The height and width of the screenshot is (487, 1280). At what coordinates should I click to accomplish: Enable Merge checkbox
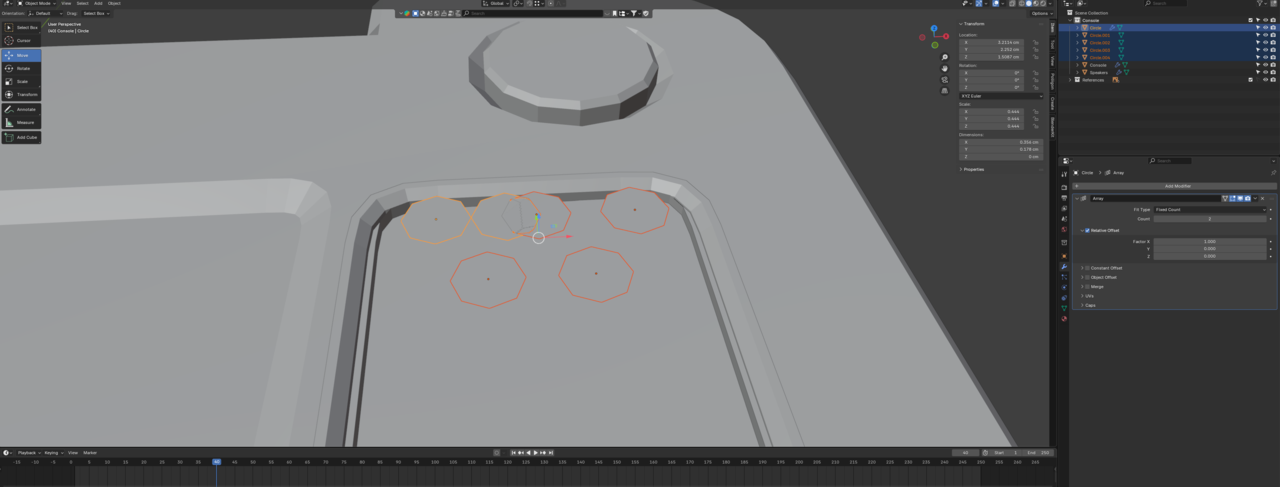pos(1087,286)
